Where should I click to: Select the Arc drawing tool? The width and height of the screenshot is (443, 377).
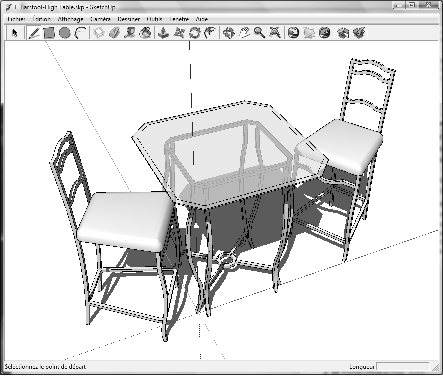click(80, 33)
